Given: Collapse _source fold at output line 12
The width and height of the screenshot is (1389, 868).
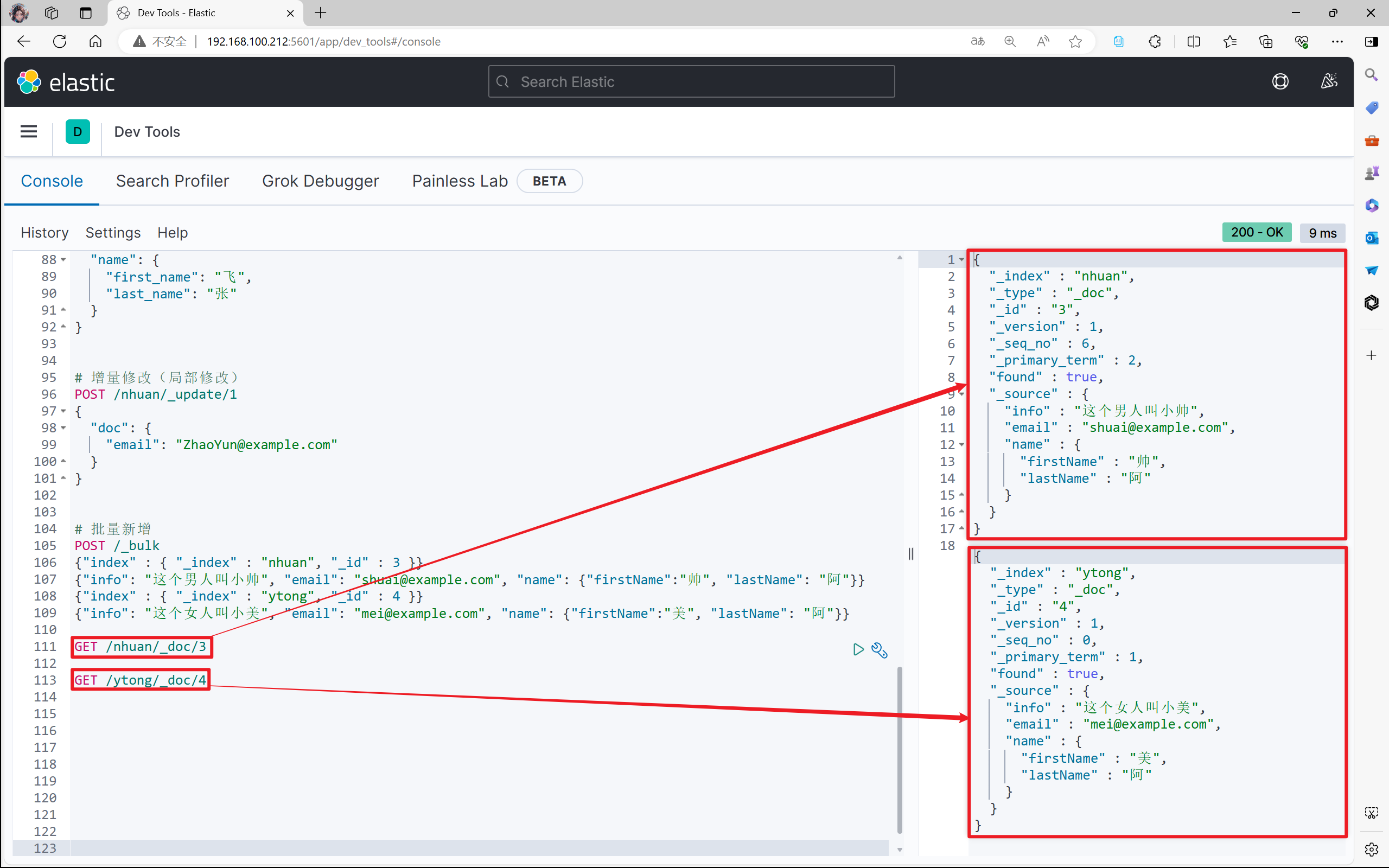Looking at the screenshot, I should [961, 444].
